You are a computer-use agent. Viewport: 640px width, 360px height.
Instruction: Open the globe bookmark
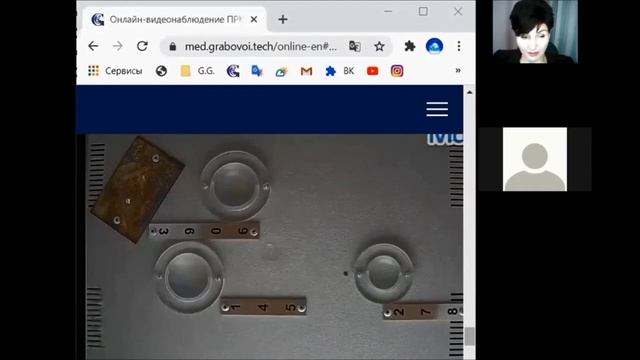(161, 71)
